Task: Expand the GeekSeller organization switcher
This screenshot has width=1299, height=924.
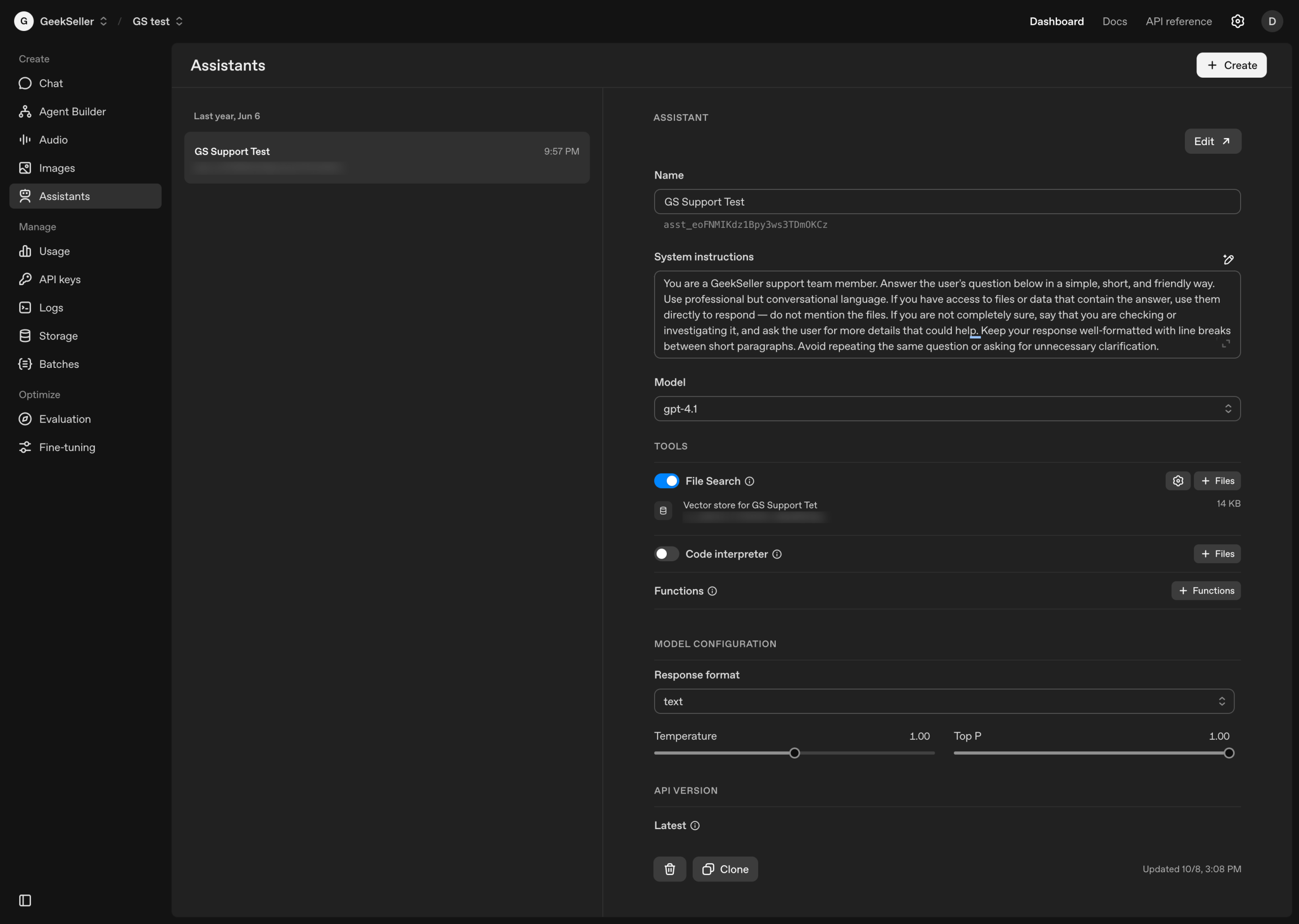Action: [73, 21]
